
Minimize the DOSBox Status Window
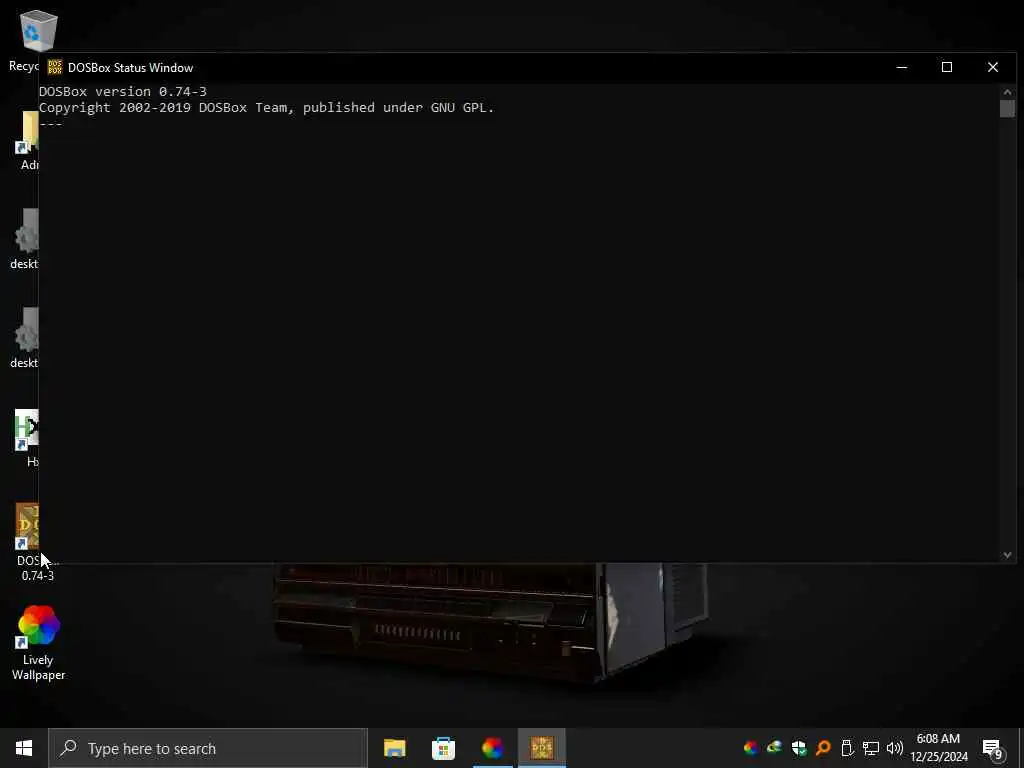(x=902, y=67)
